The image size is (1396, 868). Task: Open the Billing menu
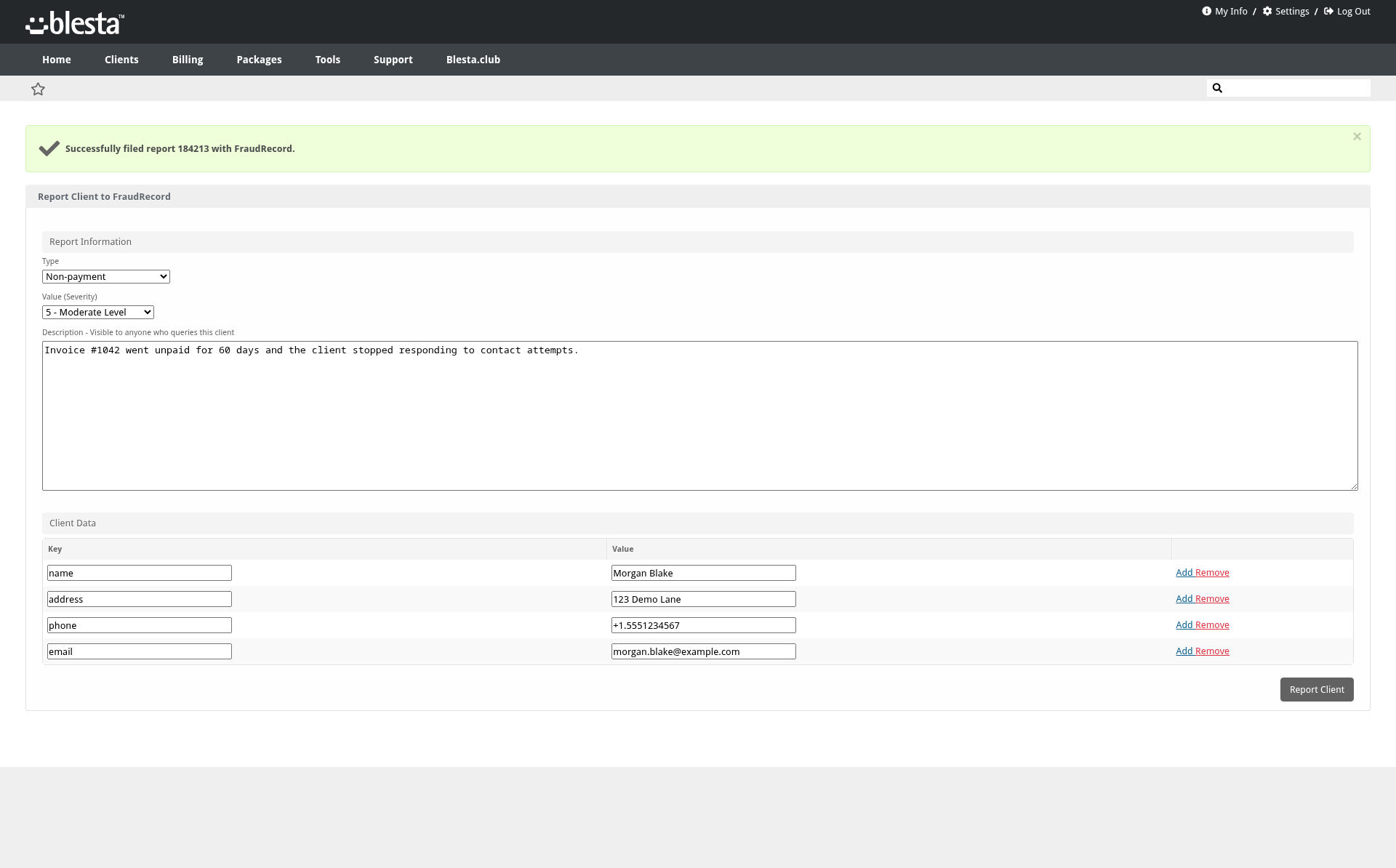(x=188, y=60)
